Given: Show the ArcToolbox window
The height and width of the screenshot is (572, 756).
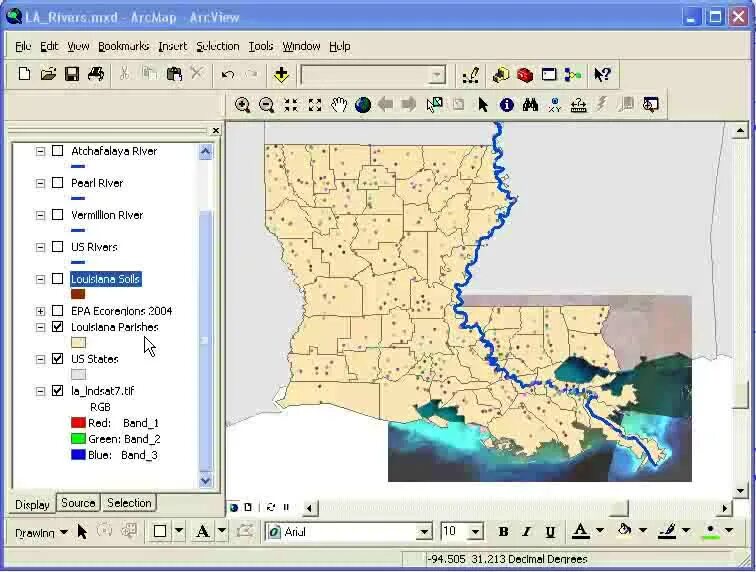Looking at the screenshot, I should click(525, 75).
